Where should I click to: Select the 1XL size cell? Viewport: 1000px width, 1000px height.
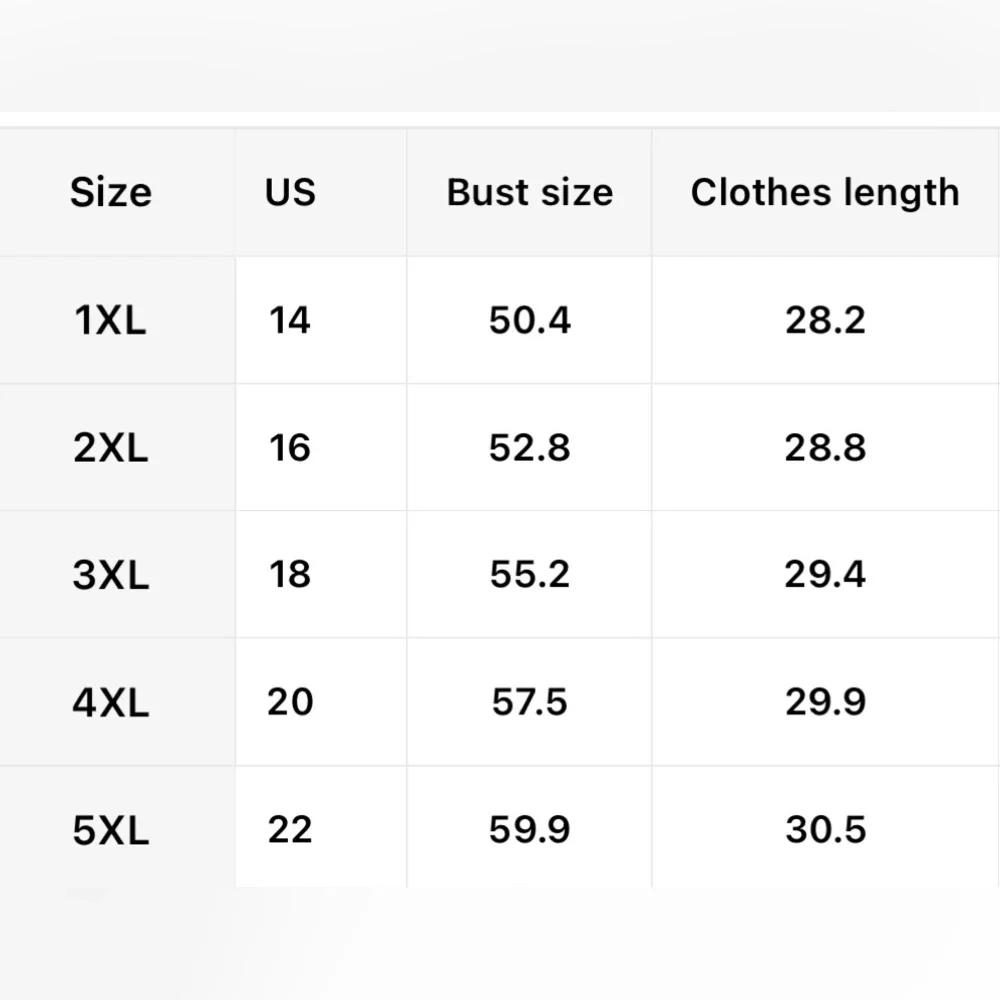(111, 321)
